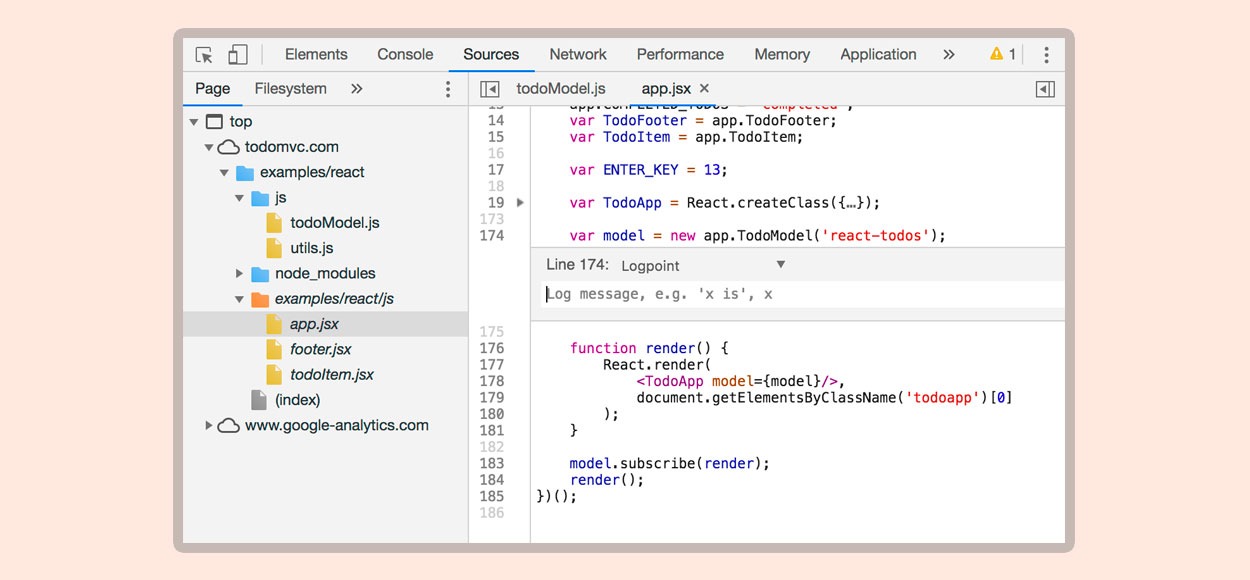The height and width of the screenshot is (580, 1250).
Task: Close the app.jsx editor tab
Action: click(x=704, y=89)
